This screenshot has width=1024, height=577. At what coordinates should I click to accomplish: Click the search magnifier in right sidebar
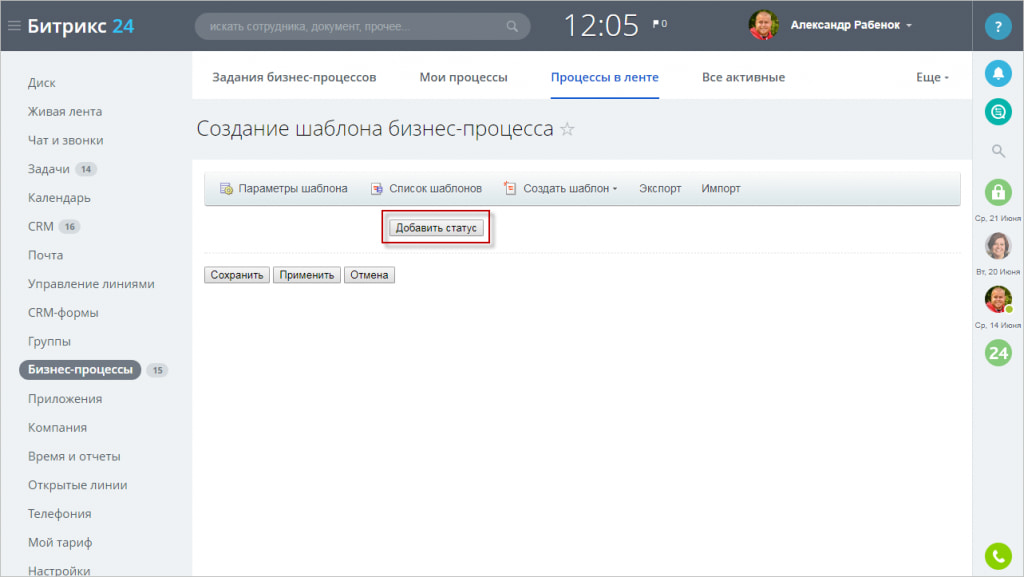[x=998, y=151]
